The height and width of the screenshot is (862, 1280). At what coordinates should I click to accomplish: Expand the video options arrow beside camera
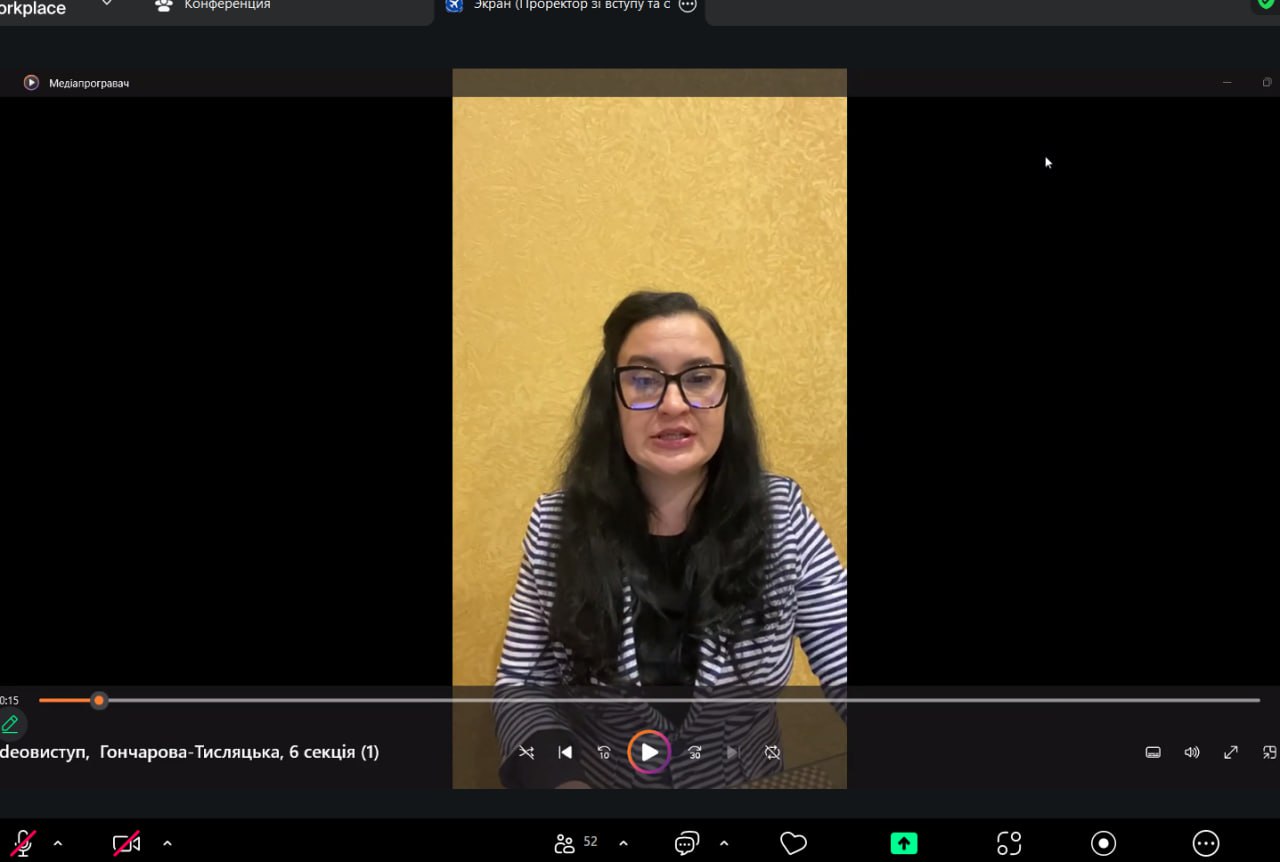coord(167,843)
